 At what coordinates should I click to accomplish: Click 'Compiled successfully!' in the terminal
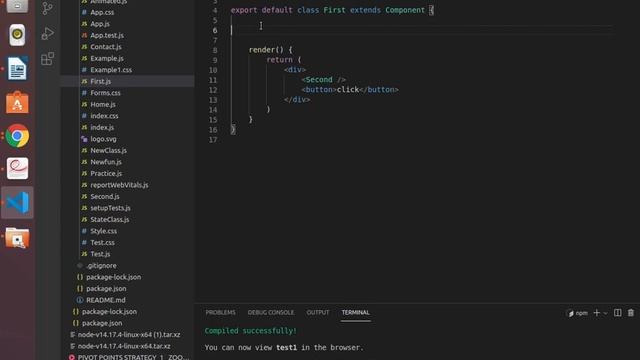point(251,331)
